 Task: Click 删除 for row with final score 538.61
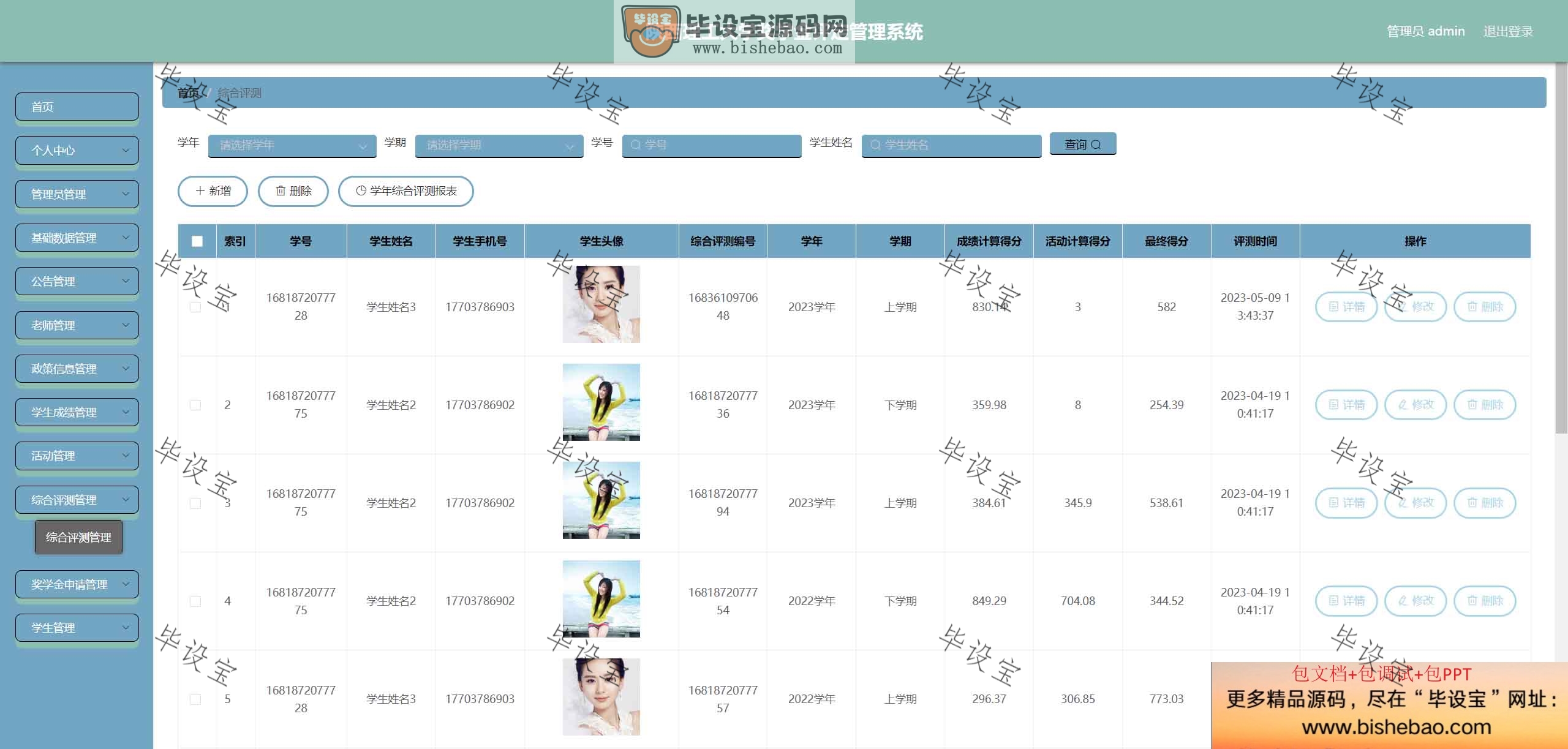click(1485, 503)
